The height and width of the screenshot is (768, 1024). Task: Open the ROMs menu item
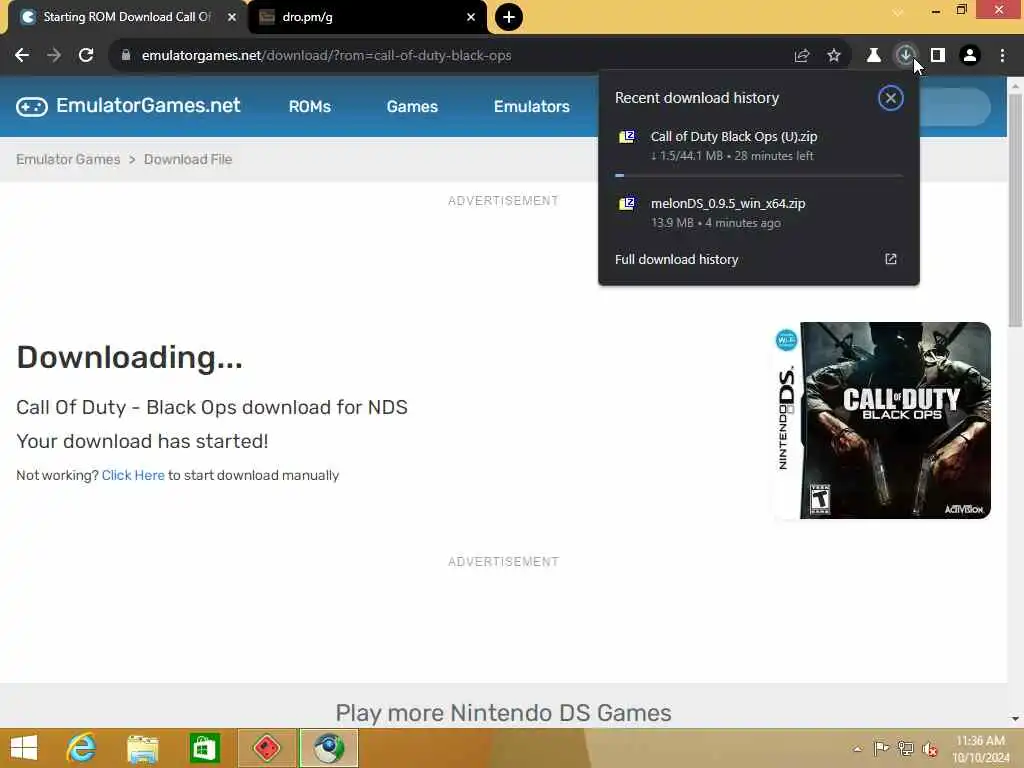pyautogui.click(x=310, y=106)
